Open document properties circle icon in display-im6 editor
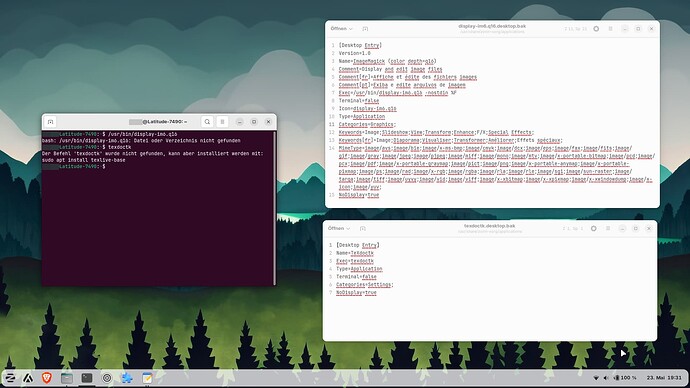Image resolution: width=690 pixels, height=388 pixels. coord(596,29)
